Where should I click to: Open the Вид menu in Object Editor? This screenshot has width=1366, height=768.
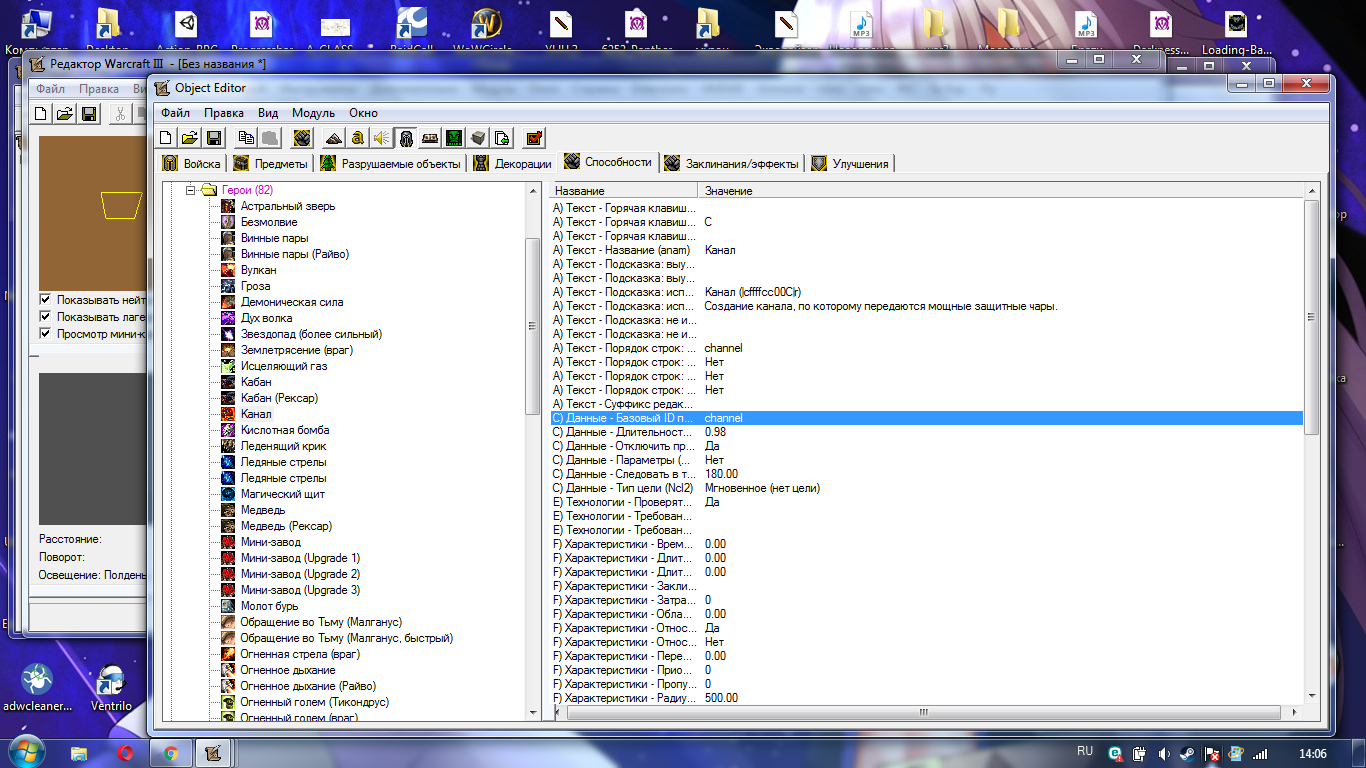click(x=268, y=113)
